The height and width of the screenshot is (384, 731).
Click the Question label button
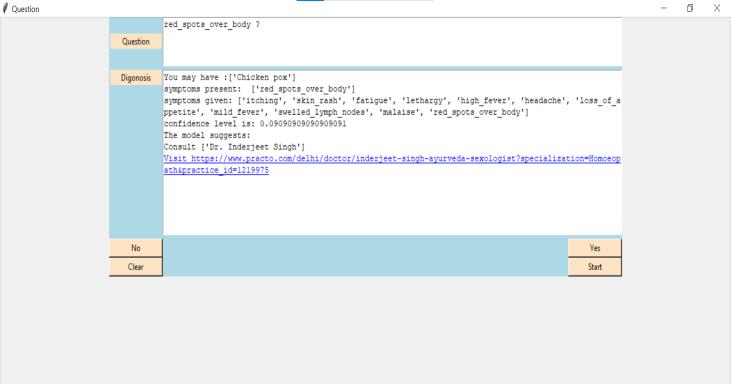pos(136,41)
